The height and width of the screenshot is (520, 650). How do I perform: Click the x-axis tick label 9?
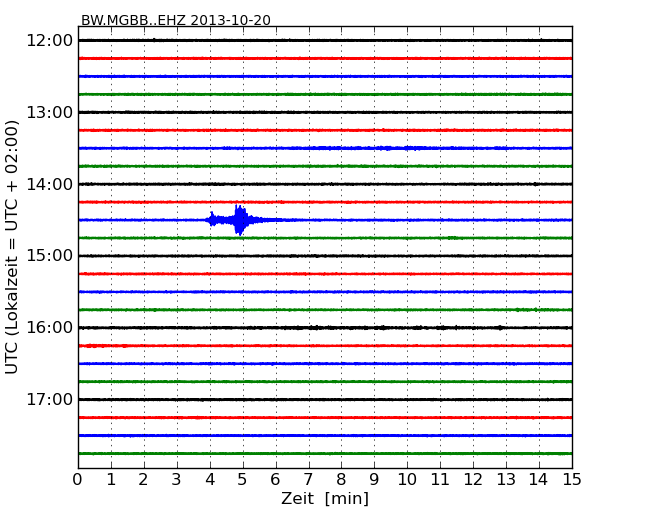point(374,480)
